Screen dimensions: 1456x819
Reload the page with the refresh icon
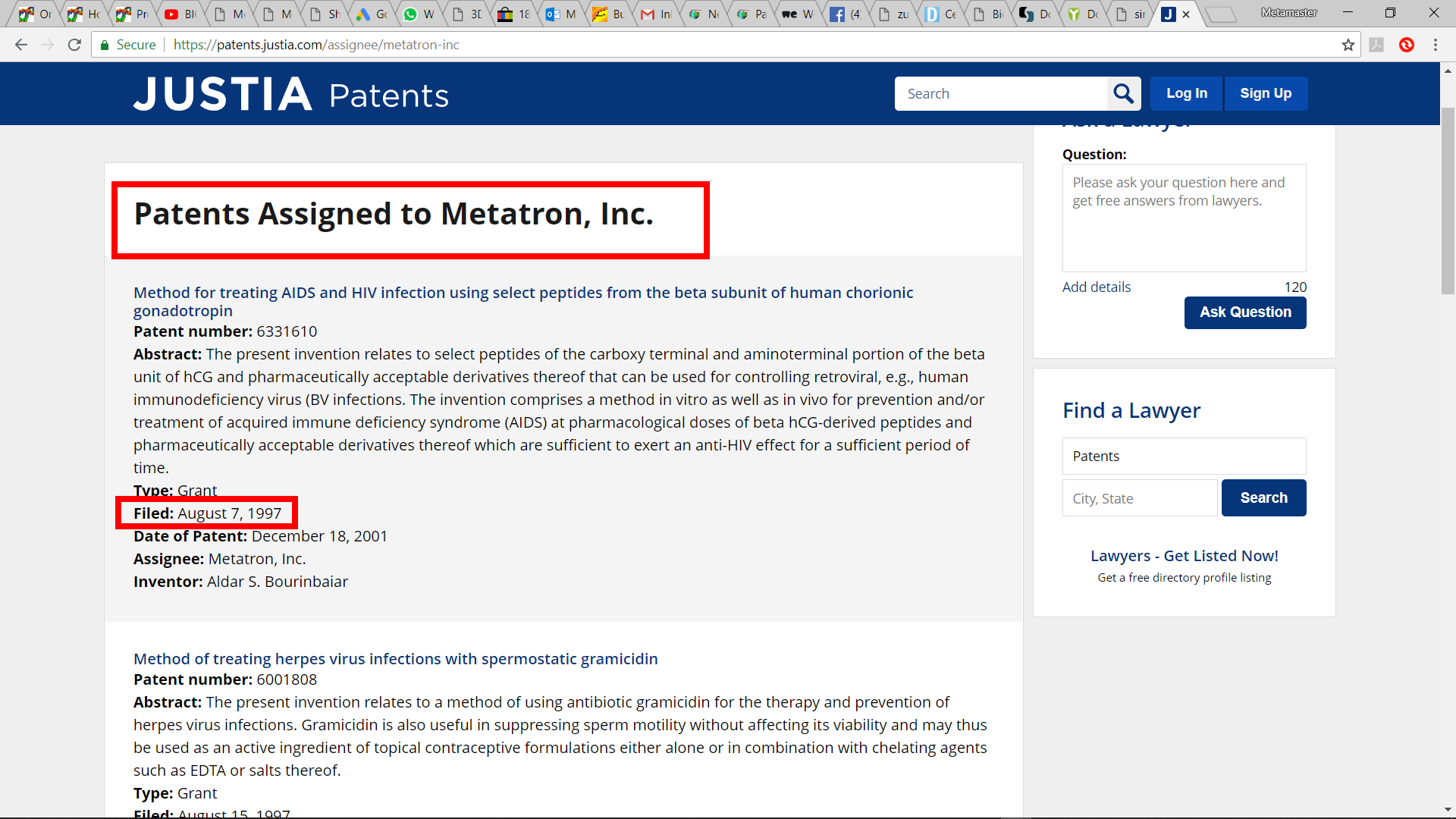tap(74, 45)
